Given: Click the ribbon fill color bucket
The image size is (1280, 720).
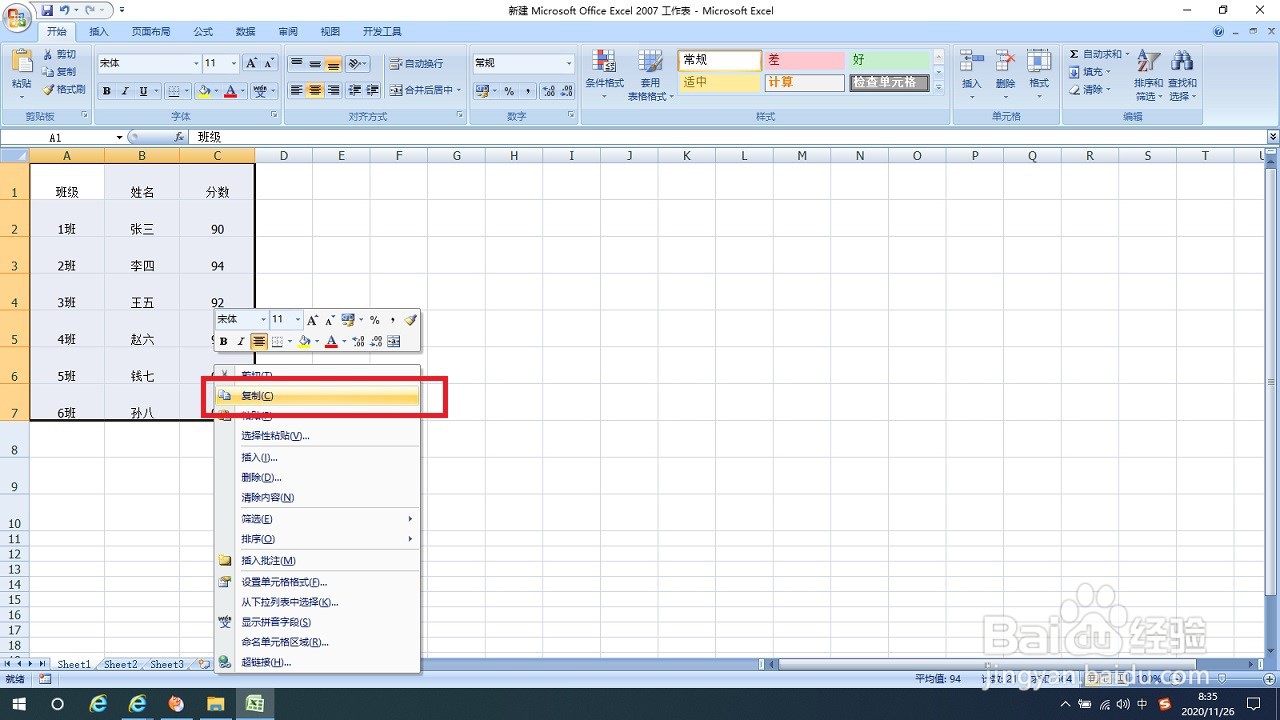Looking at the screenshot, I should pos(204,91).
